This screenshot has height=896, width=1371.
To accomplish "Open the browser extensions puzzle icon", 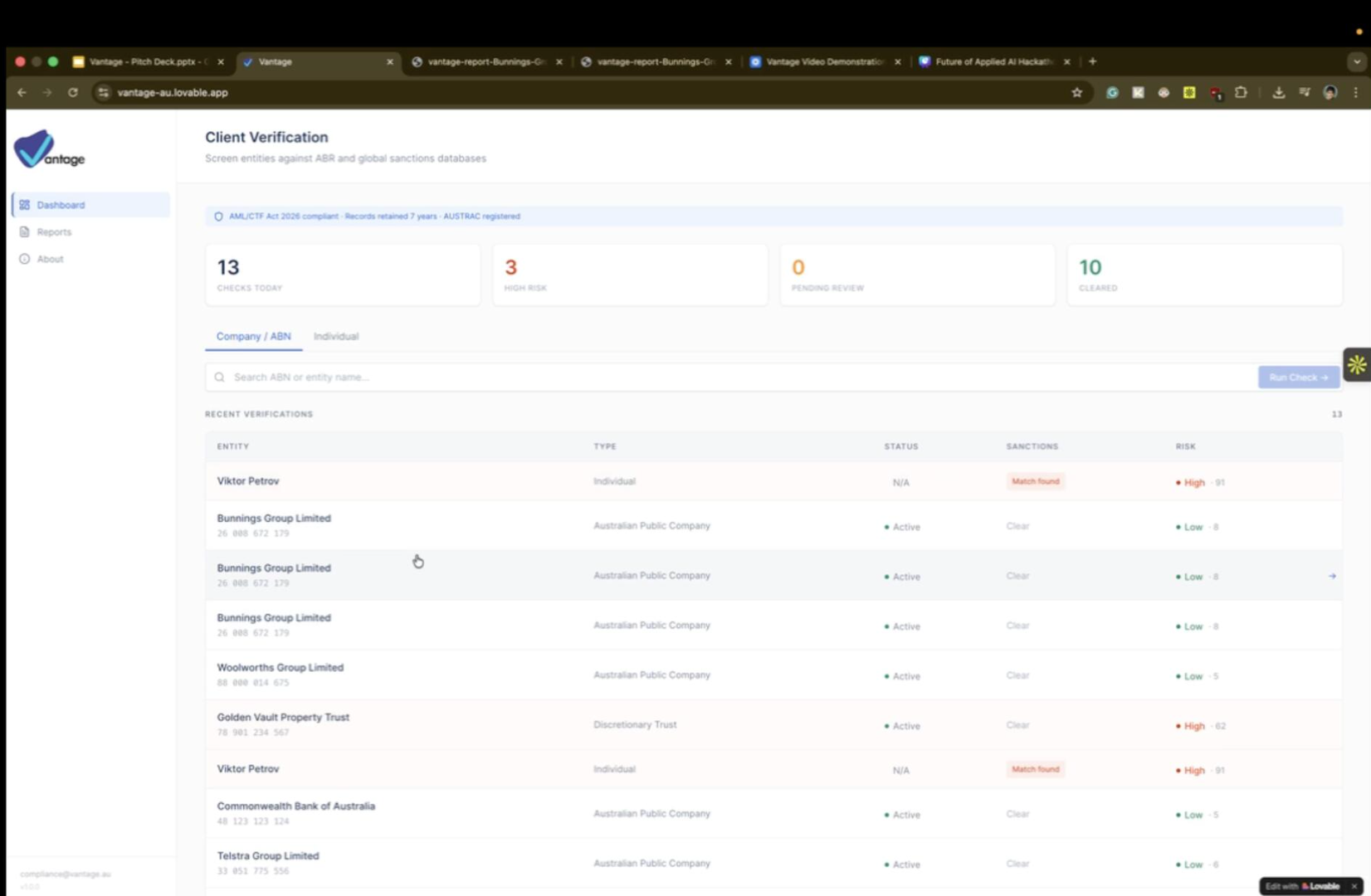I will [1242, 93].
